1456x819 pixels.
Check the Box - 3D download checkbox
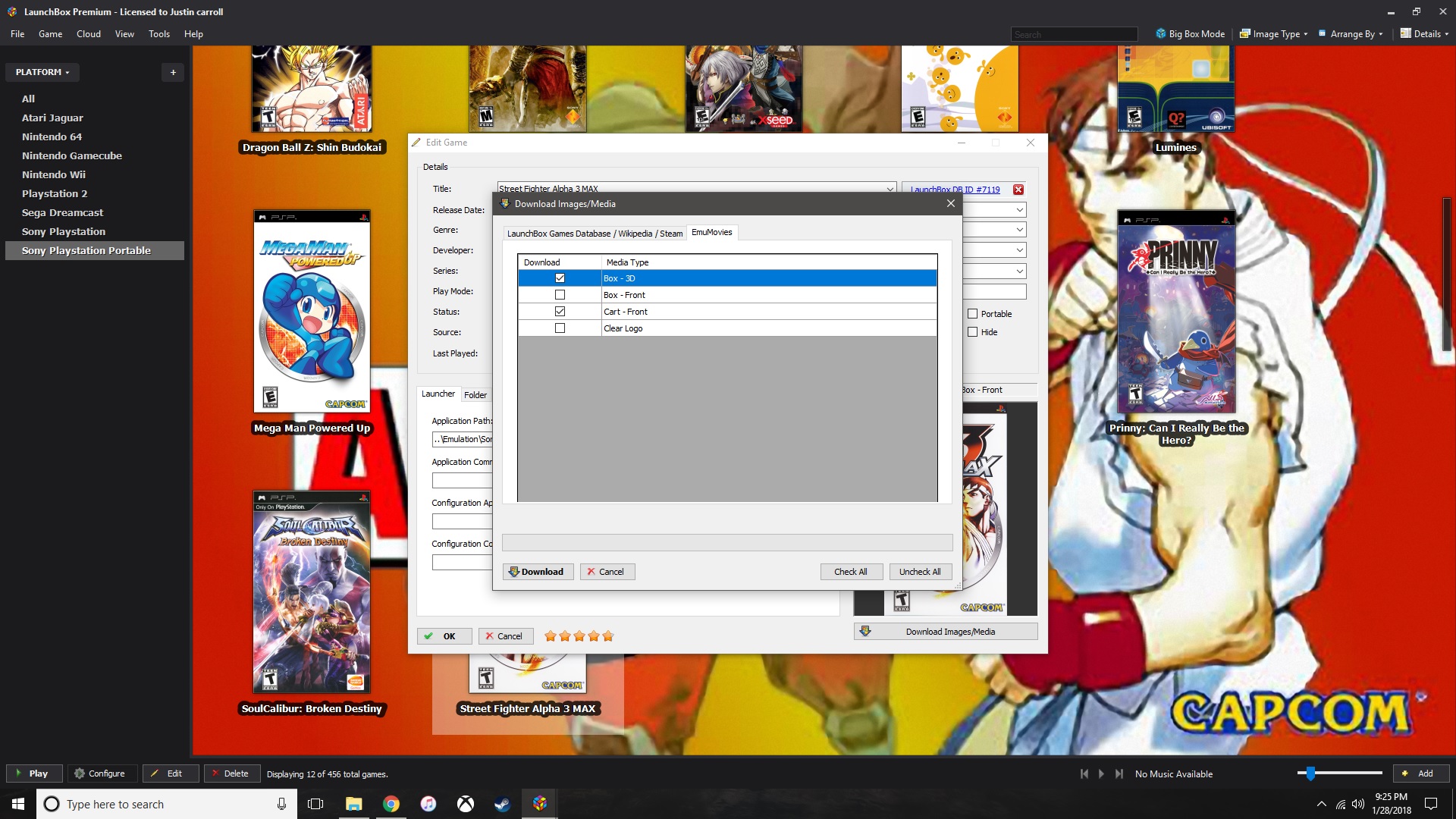click(560, 278)
